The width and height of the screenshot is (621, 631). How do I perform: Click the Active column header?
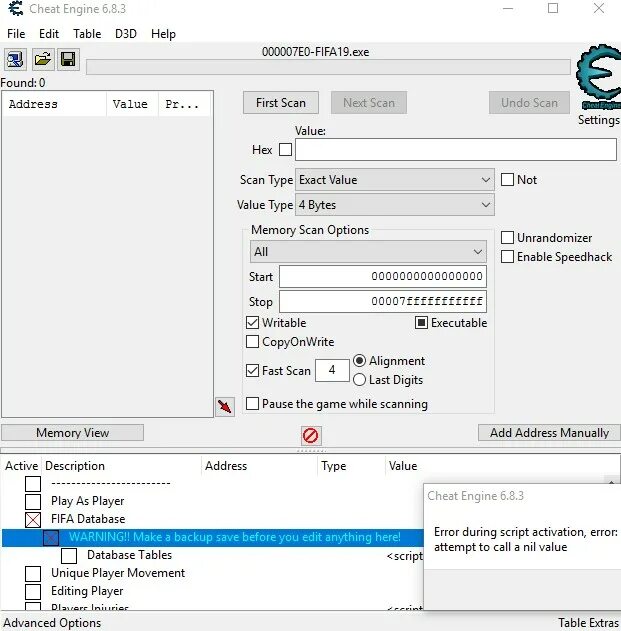pos(21,466)
